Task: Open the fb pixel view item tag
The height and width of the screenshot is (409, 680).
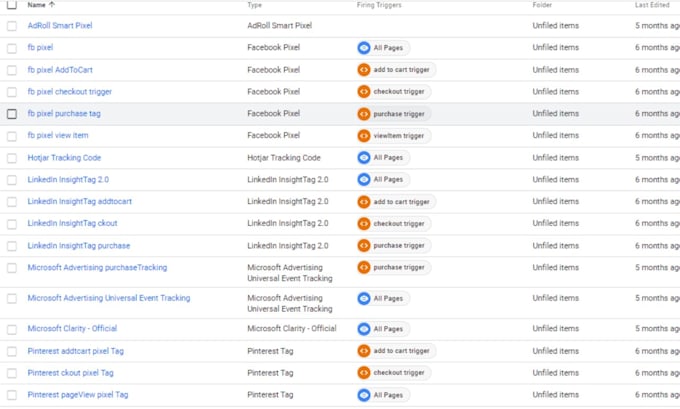Action: point(58,135)
